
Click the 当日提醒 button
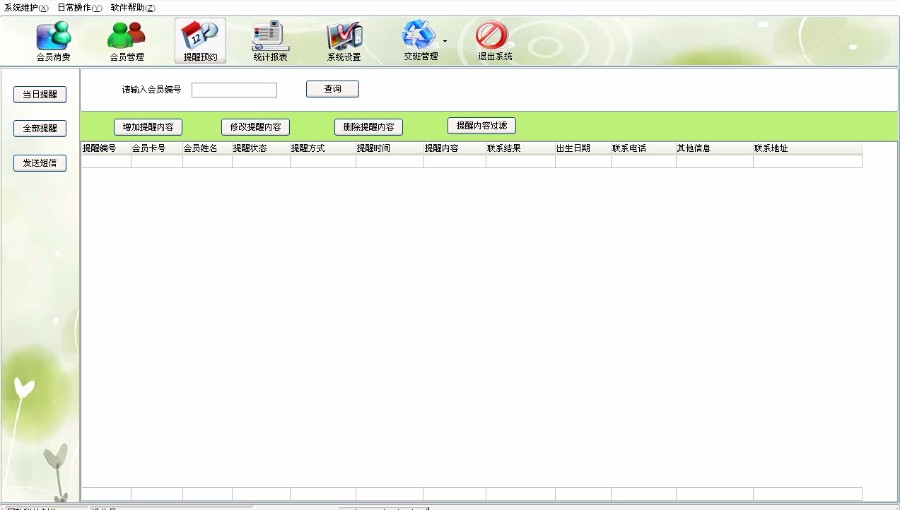pyautogui.click(x=40, y=95)
